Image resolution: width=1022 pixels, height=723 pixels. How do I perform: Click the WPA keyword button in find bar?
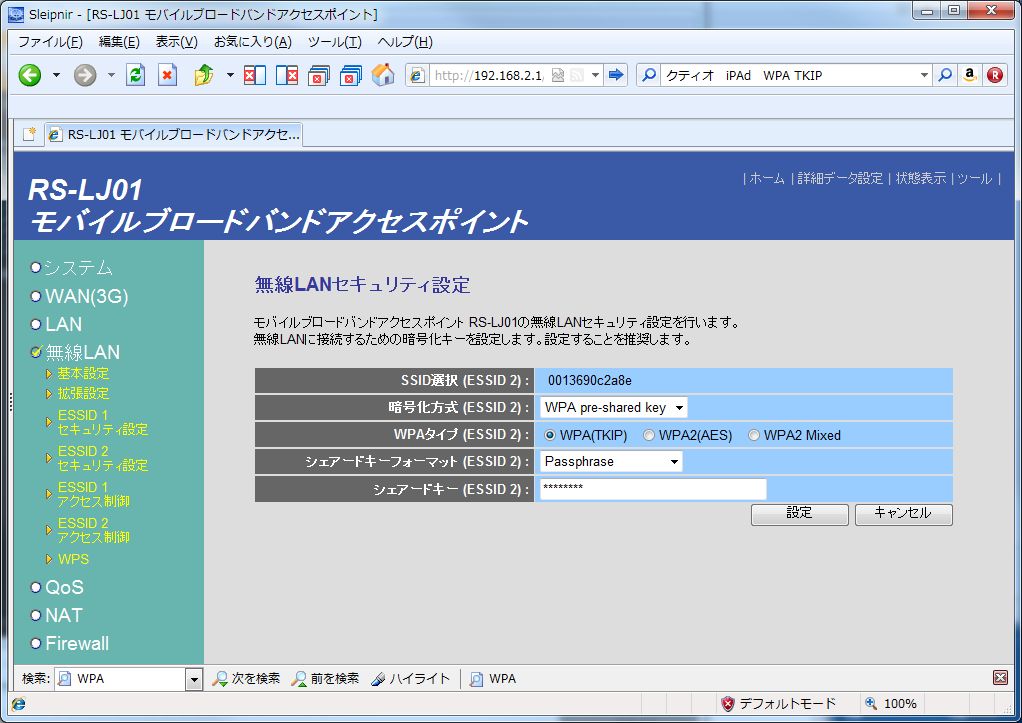493,679
